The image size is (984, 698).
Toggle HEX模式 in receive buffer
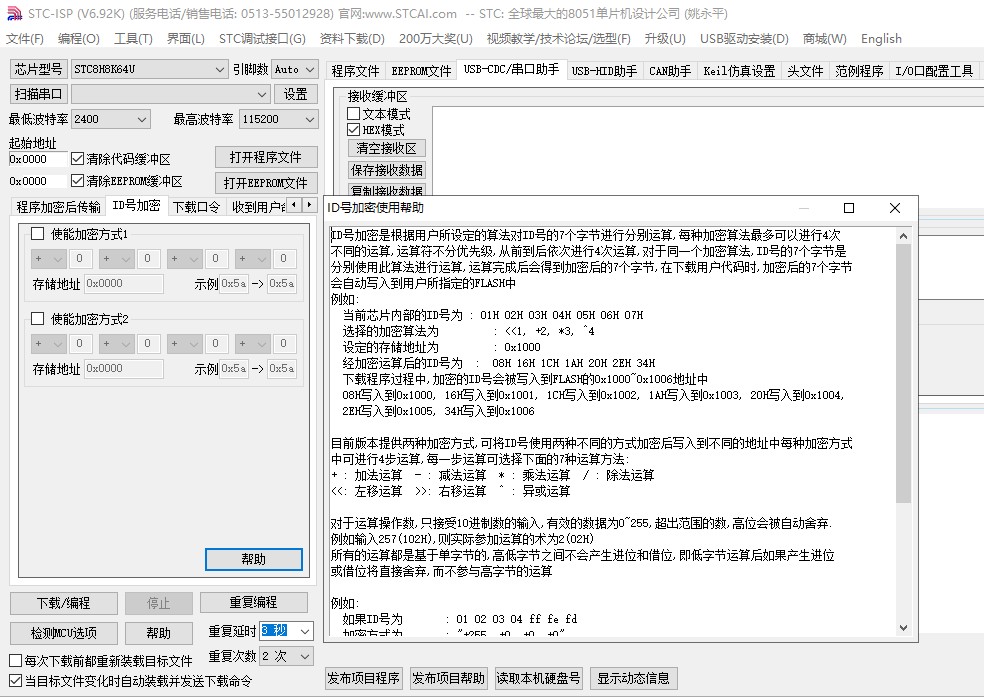(x=353, y=130)
